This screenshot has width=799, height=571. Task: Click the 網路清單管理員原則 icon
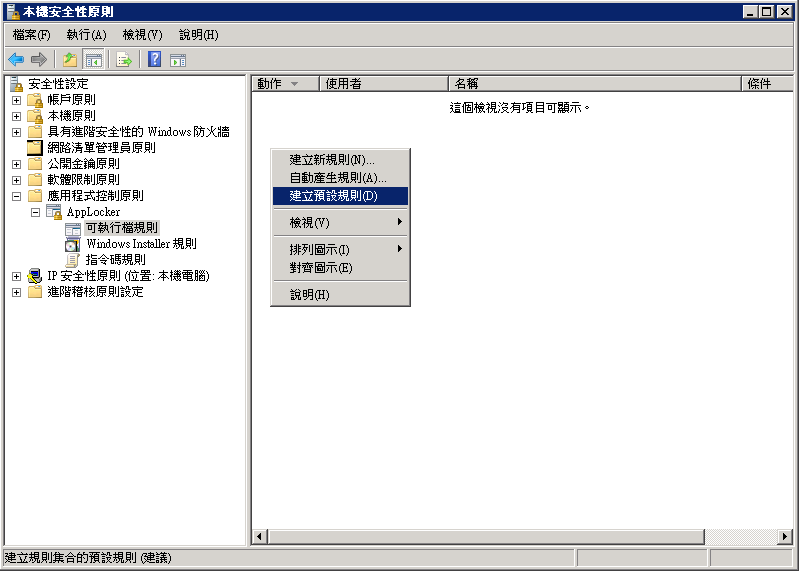click(35, 148)
